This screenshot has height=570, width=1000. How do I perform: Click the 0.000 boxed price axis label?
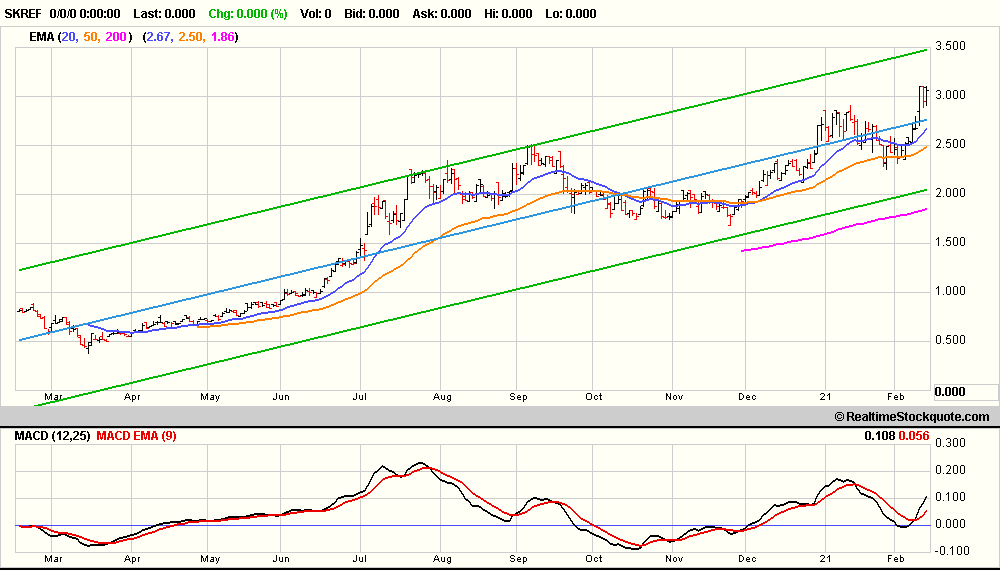coord(950,391)
